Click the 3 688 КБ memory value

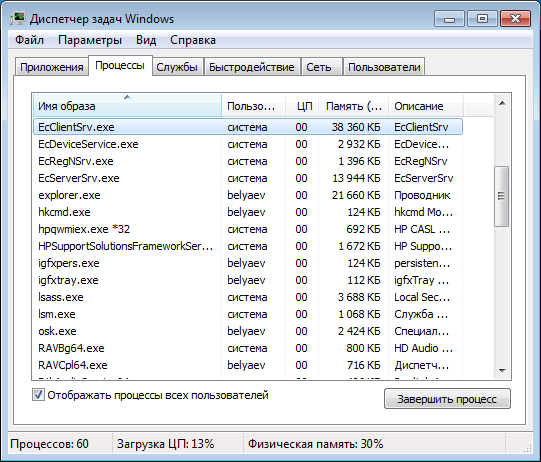[359, 297]
